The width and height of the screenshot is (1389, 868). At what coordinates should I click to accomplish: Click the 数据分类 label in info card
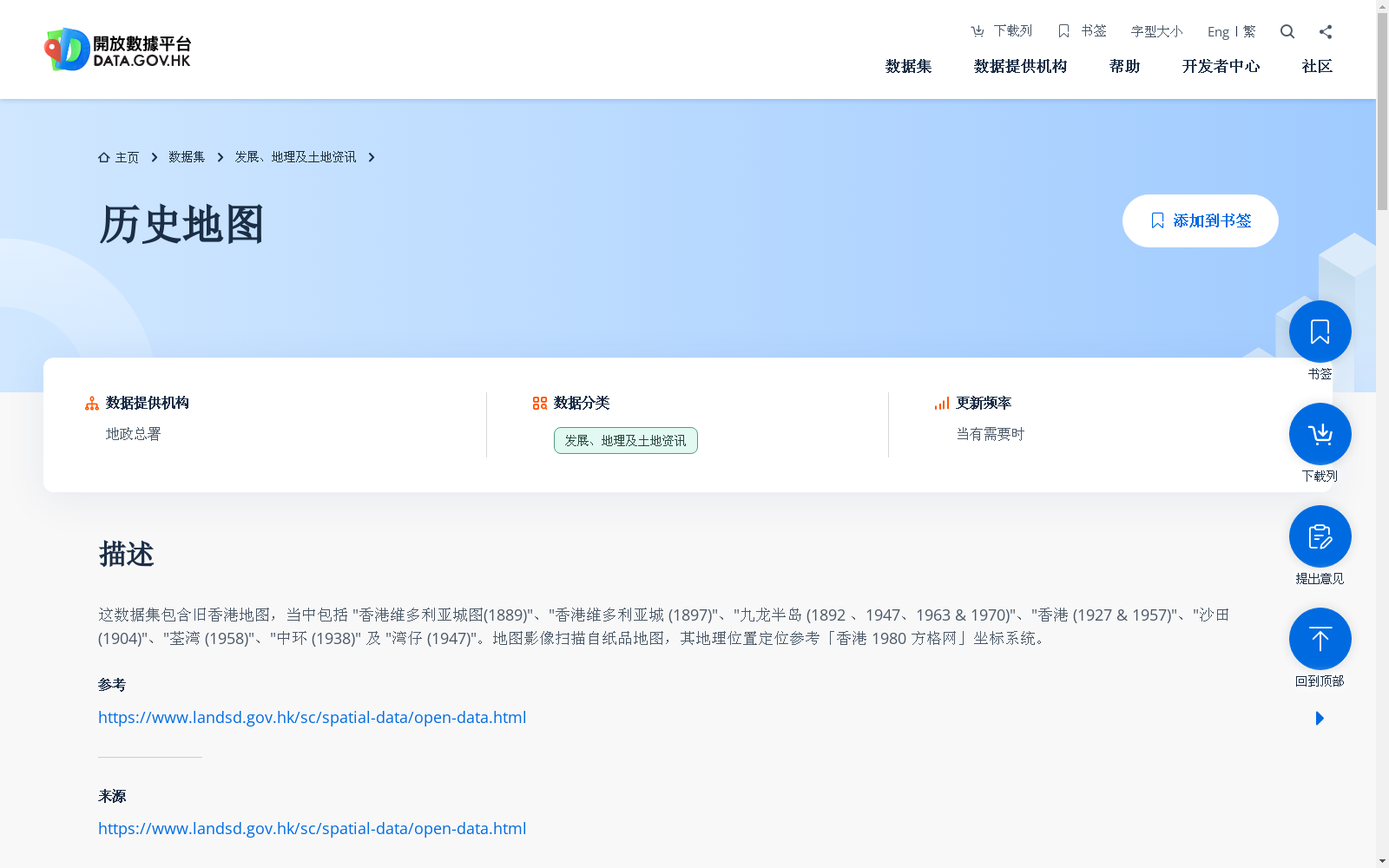point(582,403)
